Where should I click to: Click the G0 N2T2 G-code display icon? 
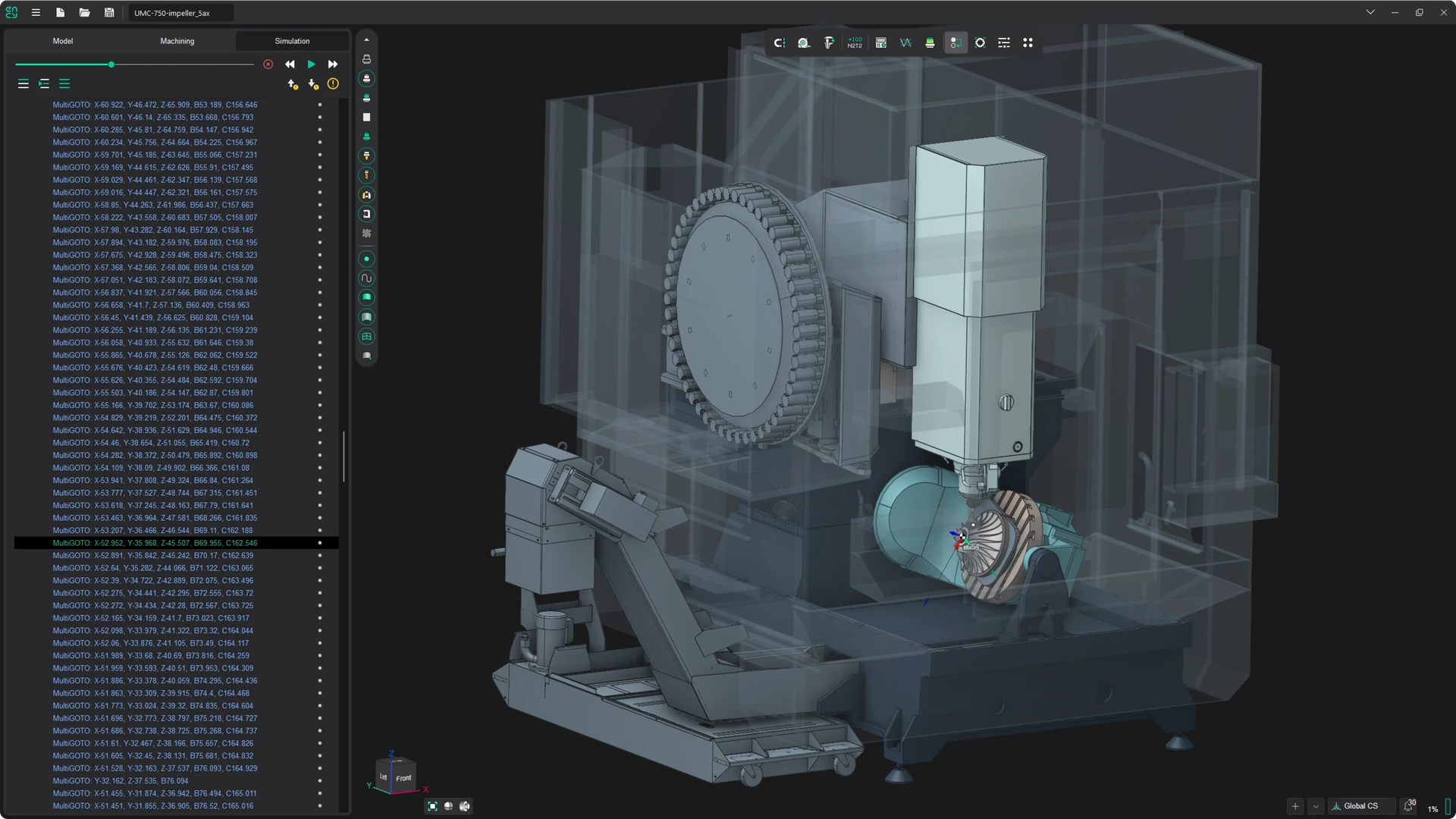[x=855, y=42]
